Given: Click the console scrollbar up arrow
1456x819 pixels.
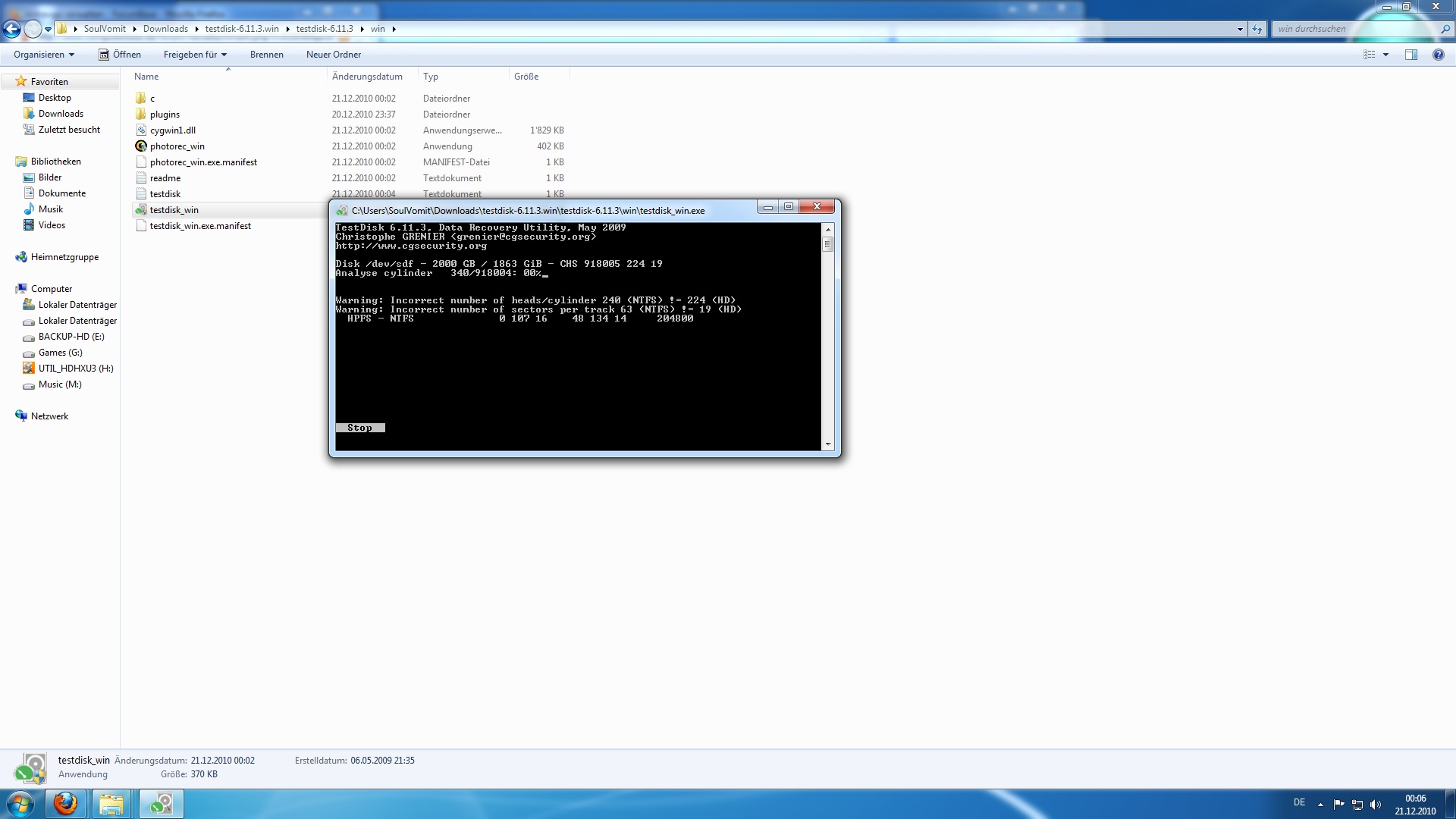Looking at the screenshot, I should pos(828,229).
